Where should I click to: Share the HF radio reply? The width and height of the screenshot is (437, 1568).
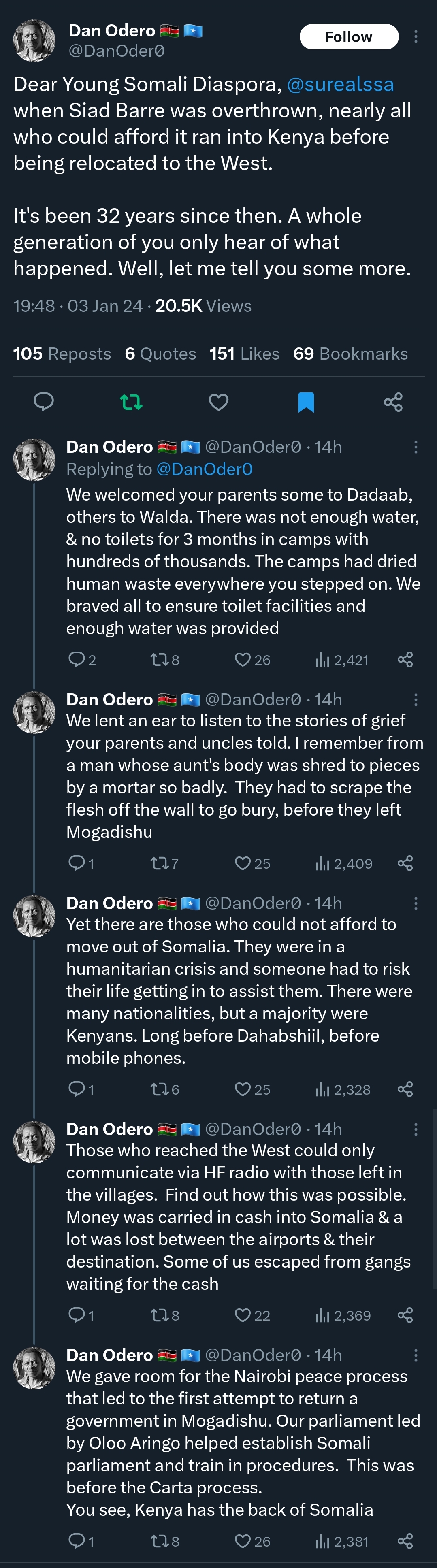[x=405, y=1315]
